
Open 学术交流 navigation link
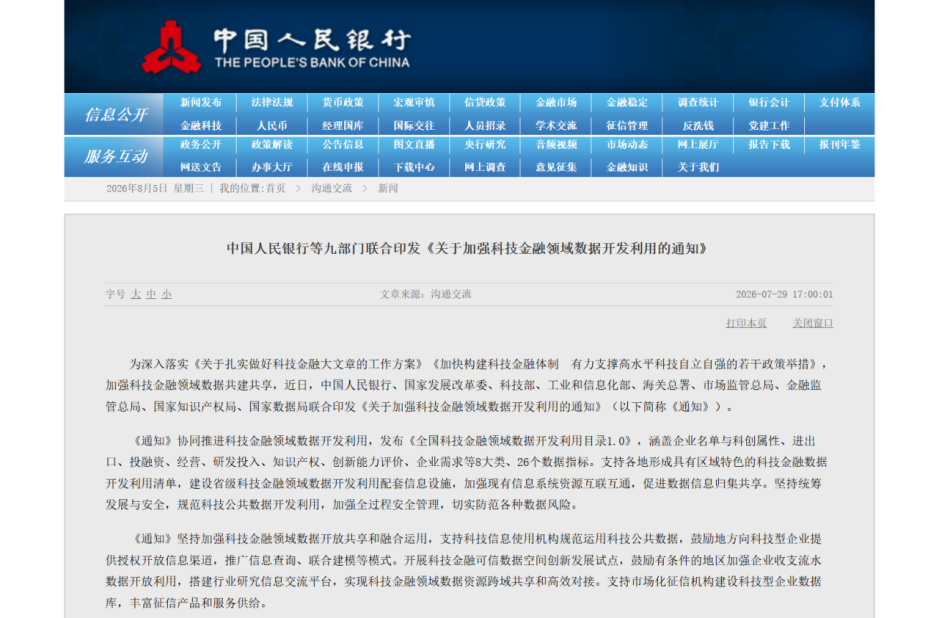click(x=556, y=126)
